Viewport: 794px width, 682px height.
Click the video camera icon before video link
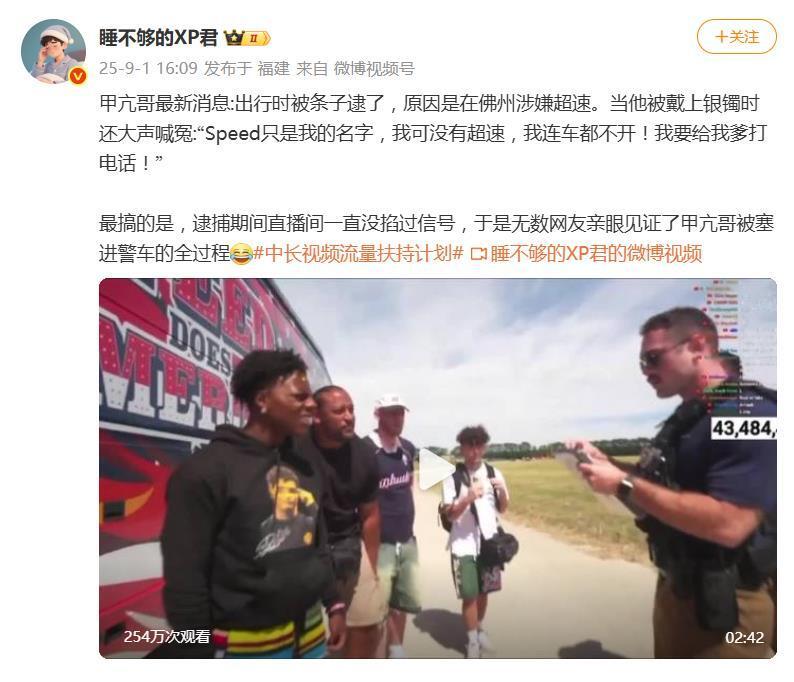coord(478,253)
